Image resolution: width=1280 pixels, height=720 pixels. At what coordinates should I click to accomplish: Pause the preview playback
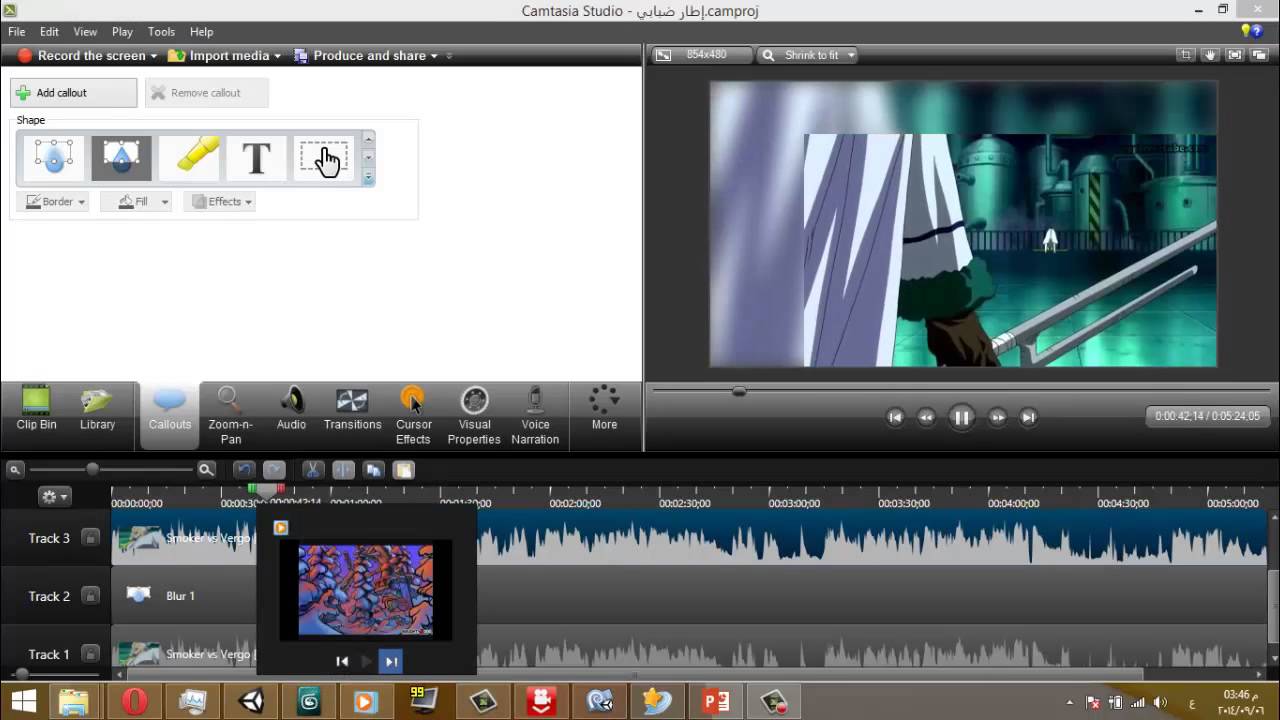click(961, 417)
